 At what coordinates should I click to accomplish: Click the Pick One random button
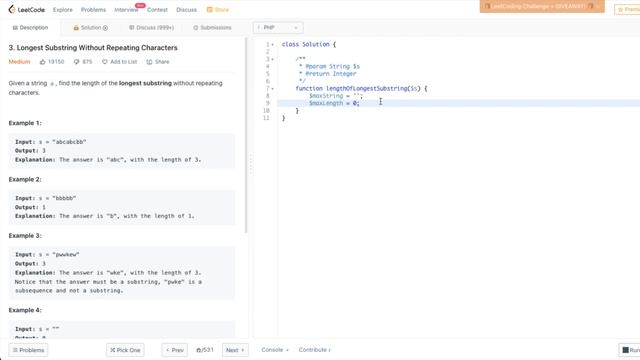125,350
